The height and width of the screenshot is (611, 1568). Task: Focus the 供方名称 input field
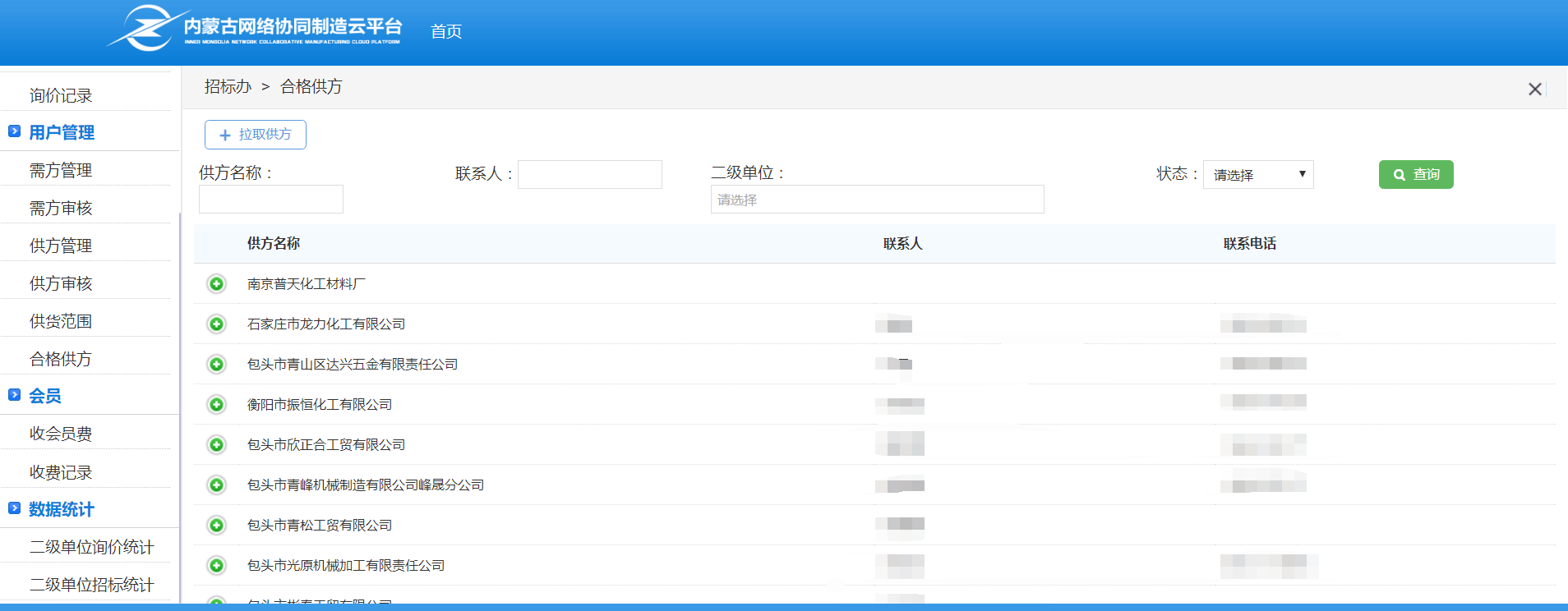[271, 200]
